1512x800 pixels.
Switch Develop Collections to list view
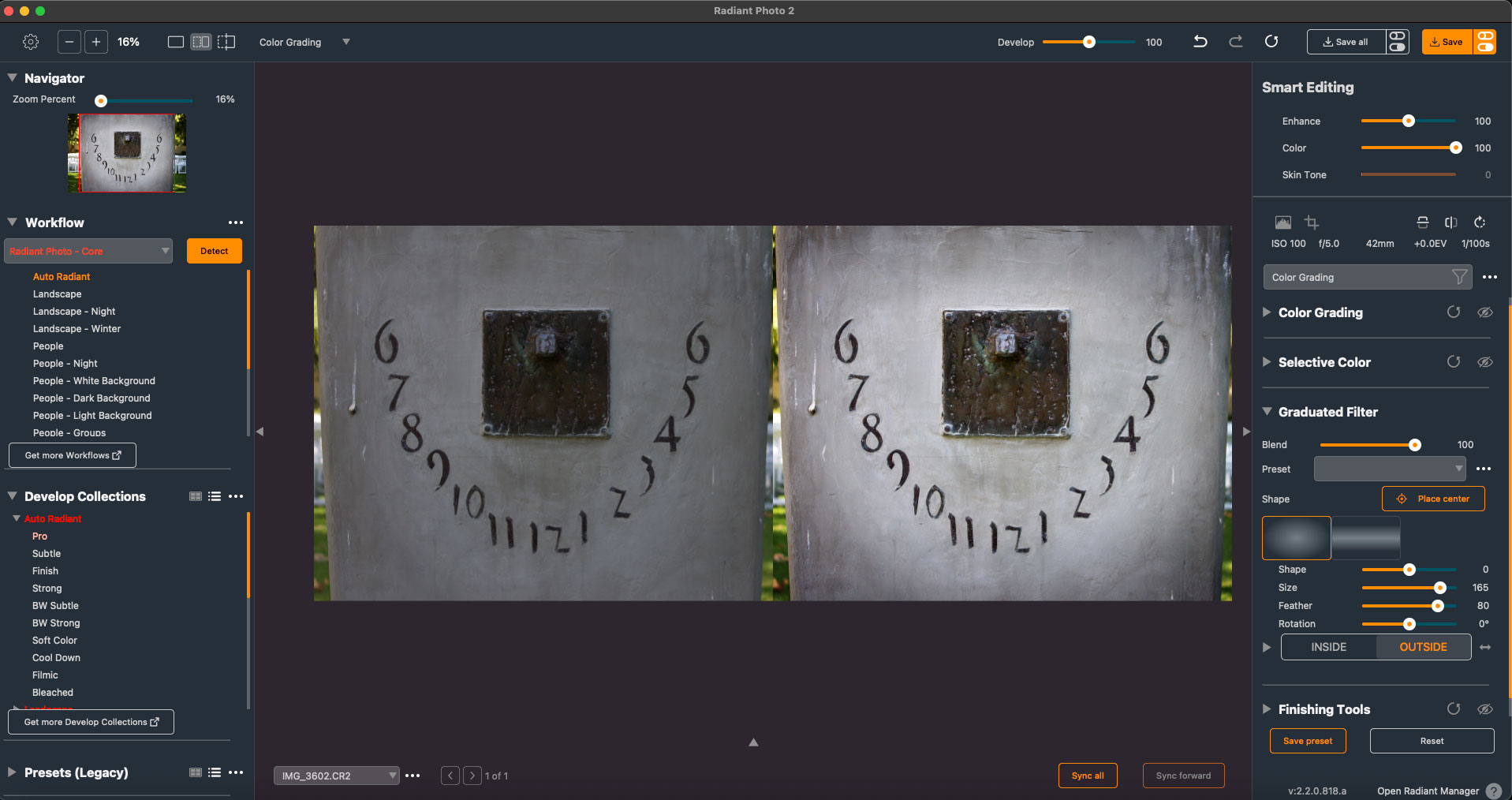tap(215, 496)
